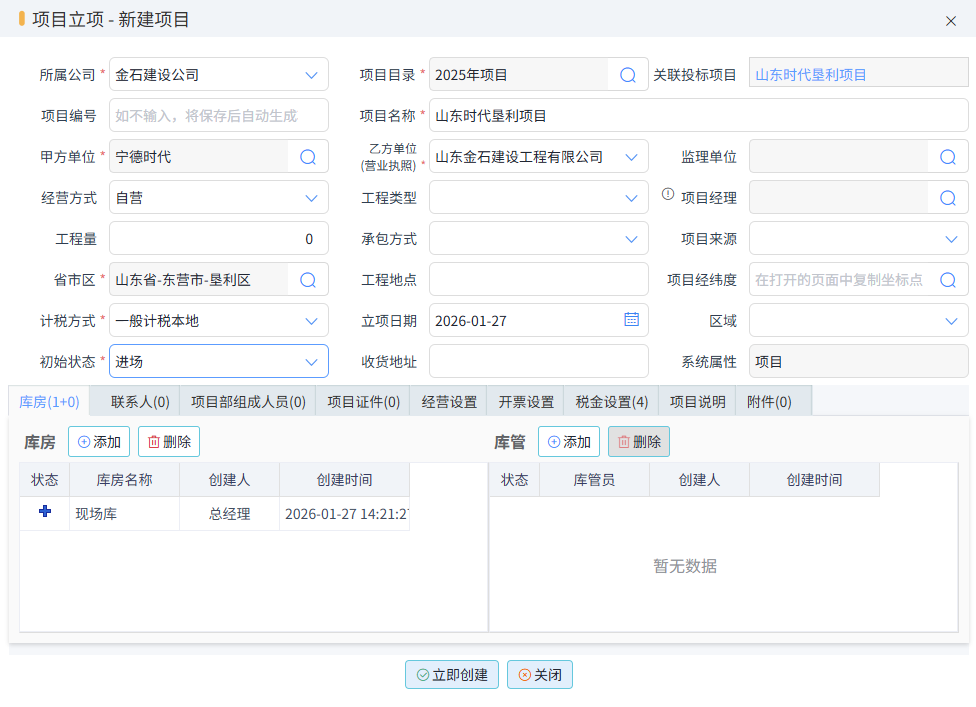Screen dimensions: 976x707
Task: Open the 工程类型 dropdown list
Action: [631, 198]
